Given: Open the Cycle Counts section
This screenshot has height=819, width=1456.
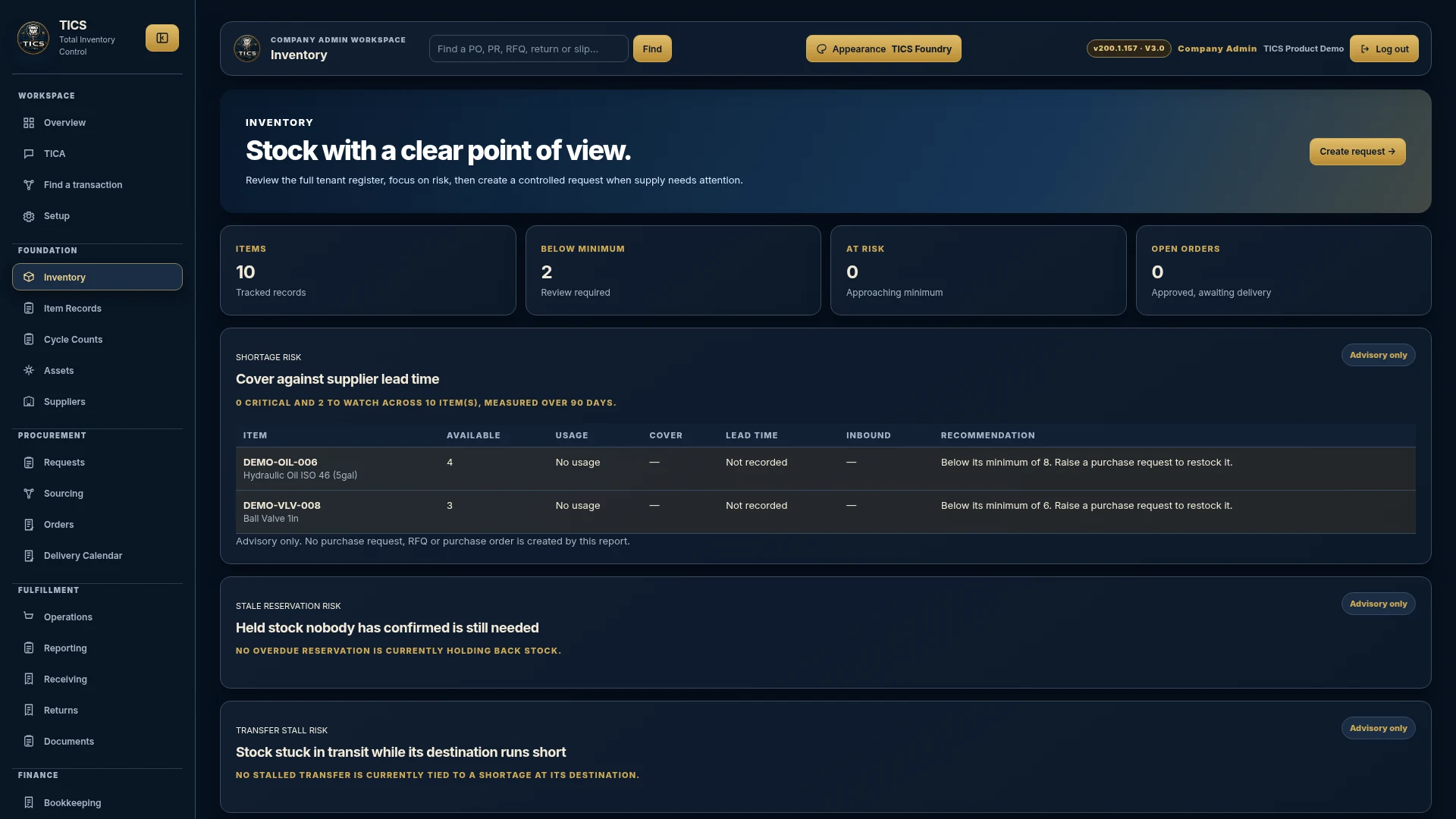Looking at the screenshot, I should pyautogui.click(x=97, y=340).
